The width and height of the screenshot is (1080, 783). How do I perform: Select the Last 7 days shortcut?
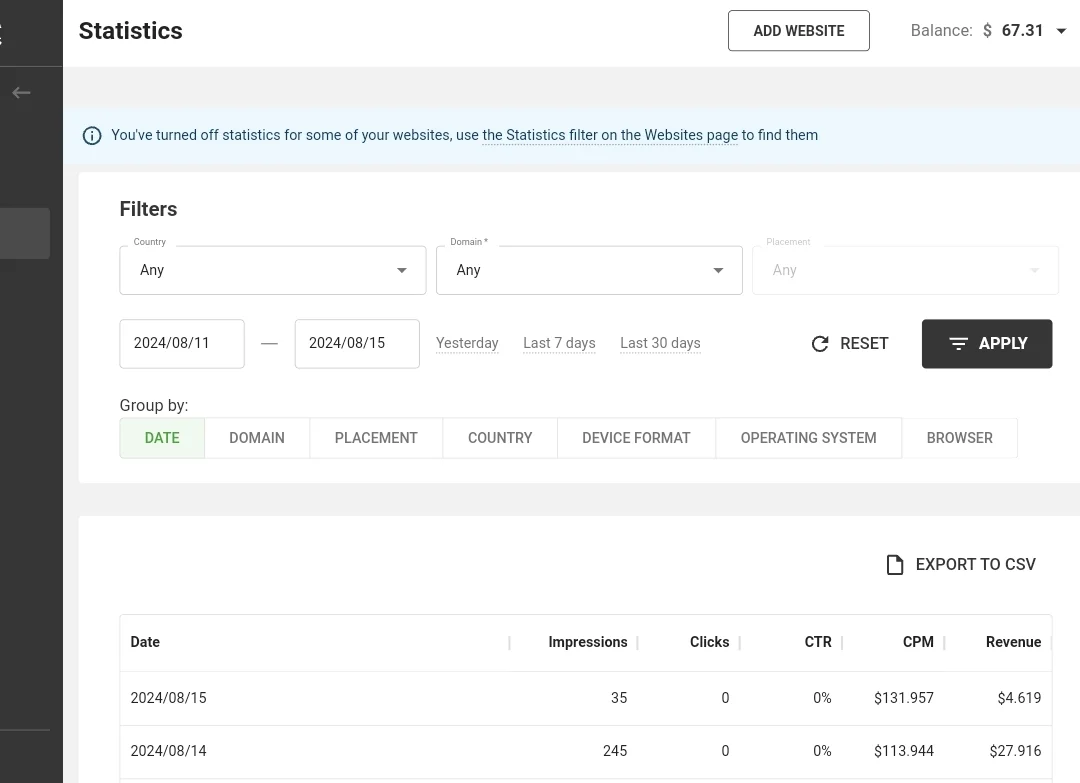tap(559, 343)
